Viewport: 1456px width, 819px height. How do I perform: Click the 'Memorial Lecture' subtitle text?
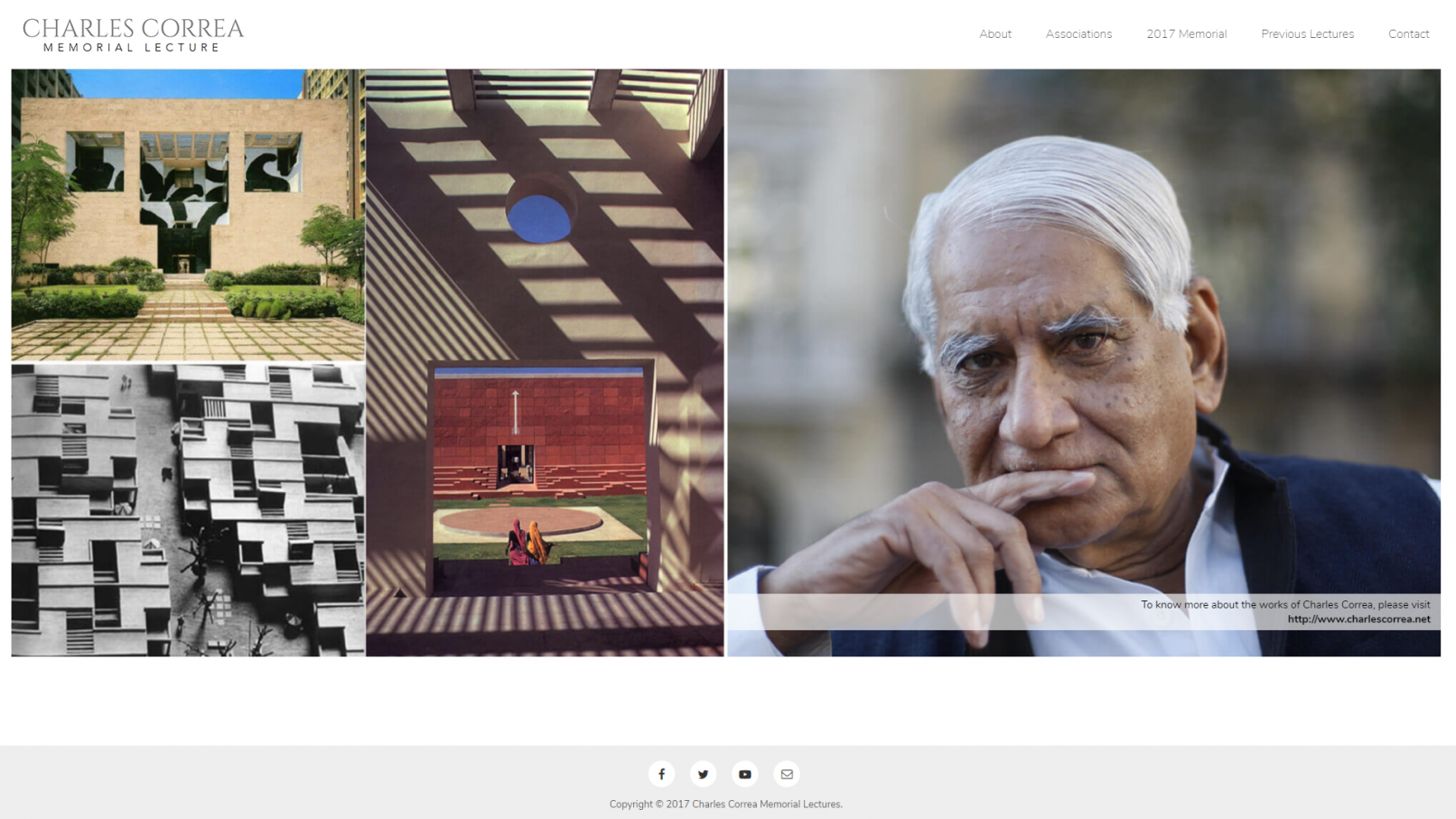click(x=132, y=48)
